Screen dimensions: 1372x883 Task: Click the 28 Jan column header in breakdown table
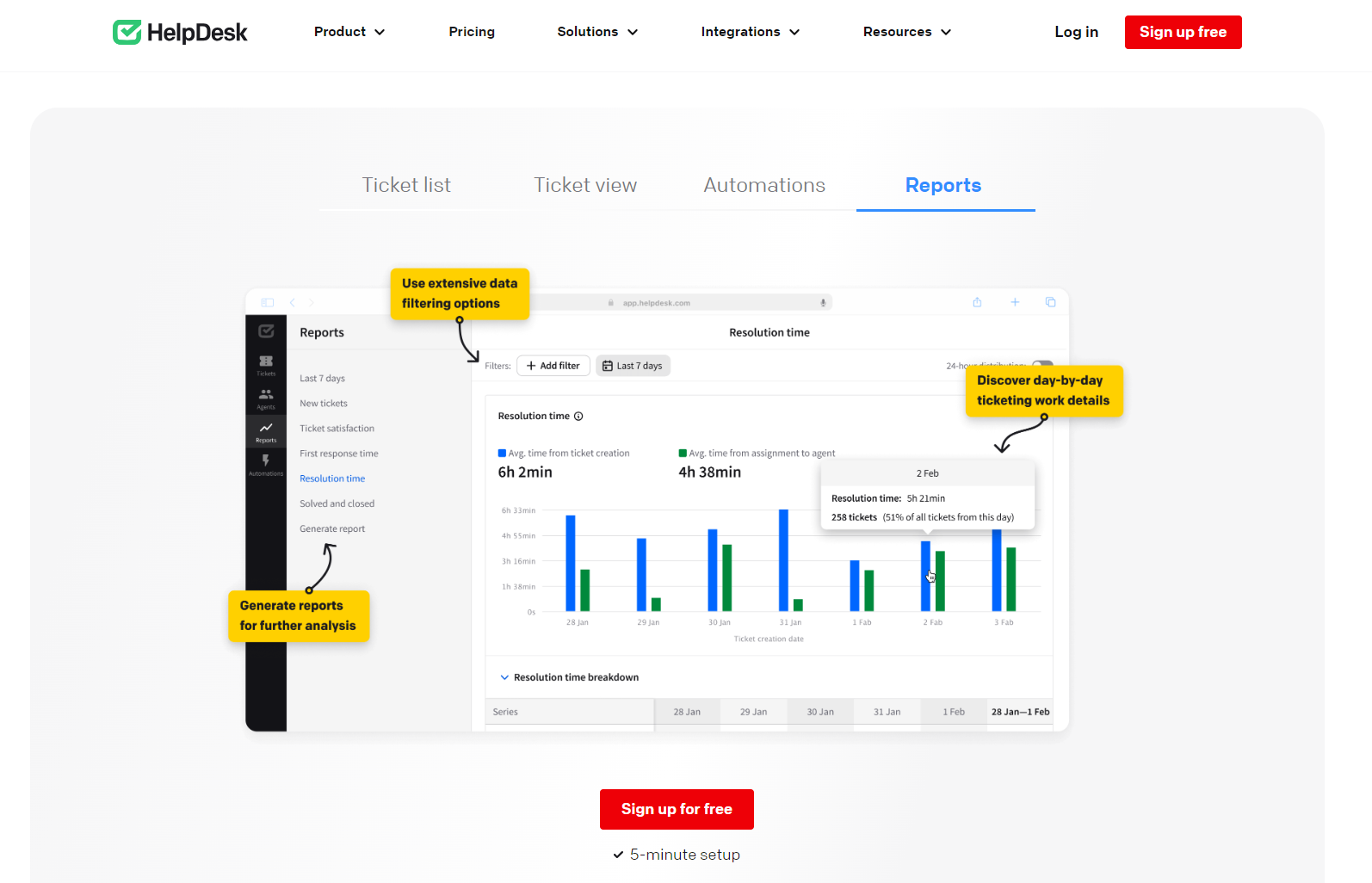click(687, 712)
